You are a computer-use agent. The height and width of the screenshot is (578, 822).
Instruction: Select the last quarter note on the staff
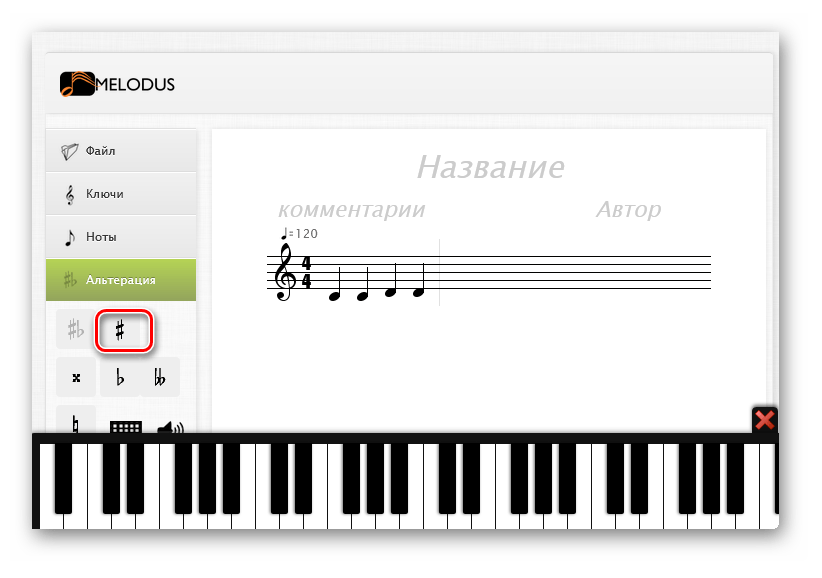click(x=419, y=281)
